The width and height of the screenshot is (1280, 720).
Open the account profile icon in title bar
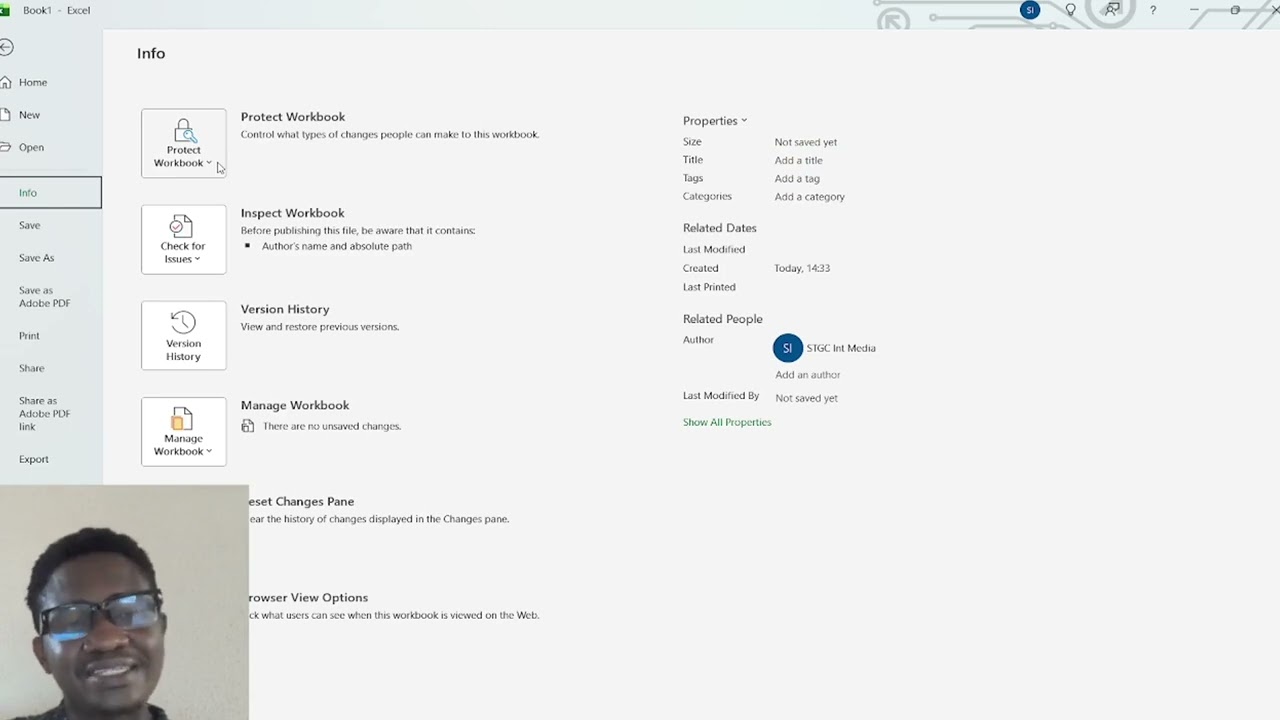coord(1030,10)
